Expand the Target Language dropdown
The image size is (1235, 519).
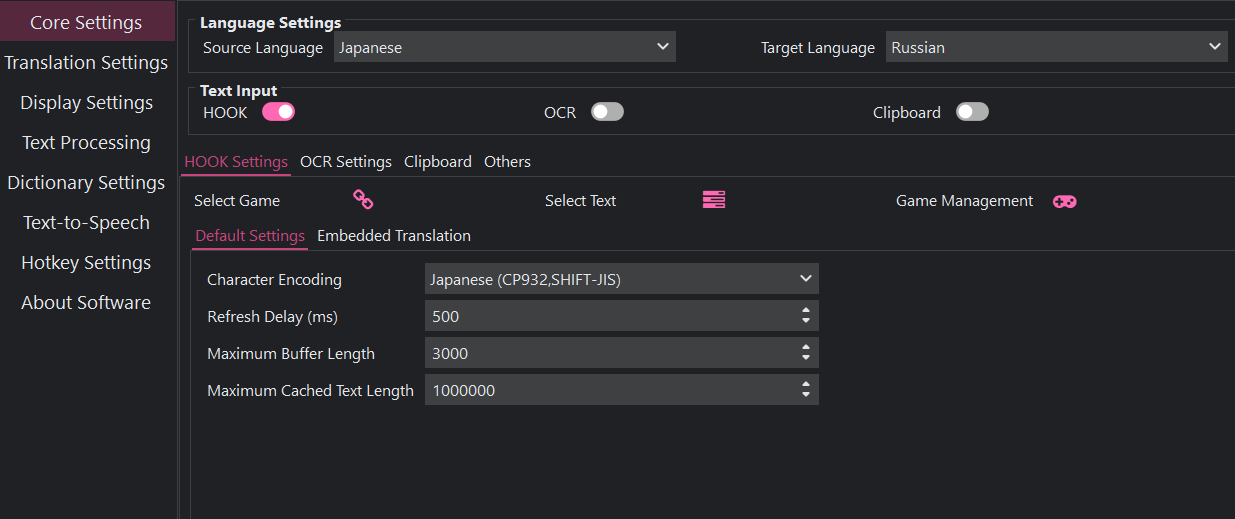[x=1056, y=47]
